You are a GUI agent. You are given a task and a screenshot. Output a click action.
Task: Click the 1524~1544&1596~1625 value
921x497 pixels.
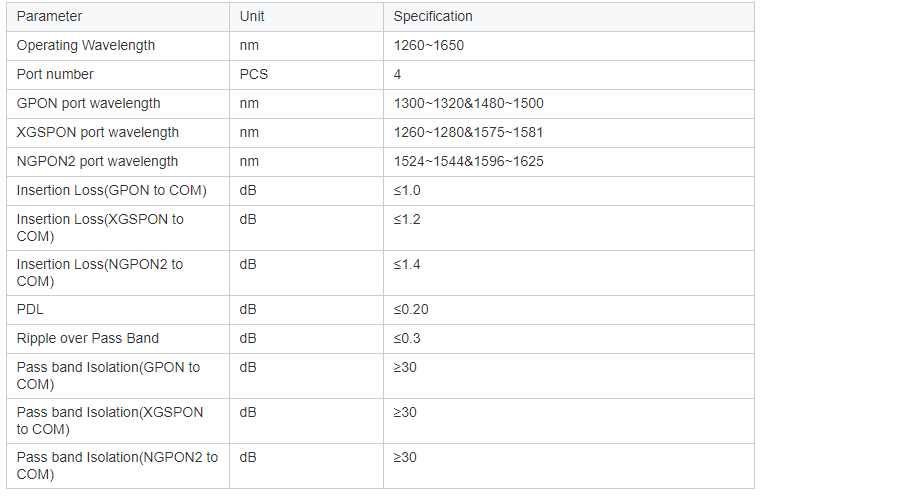(468, 161)
